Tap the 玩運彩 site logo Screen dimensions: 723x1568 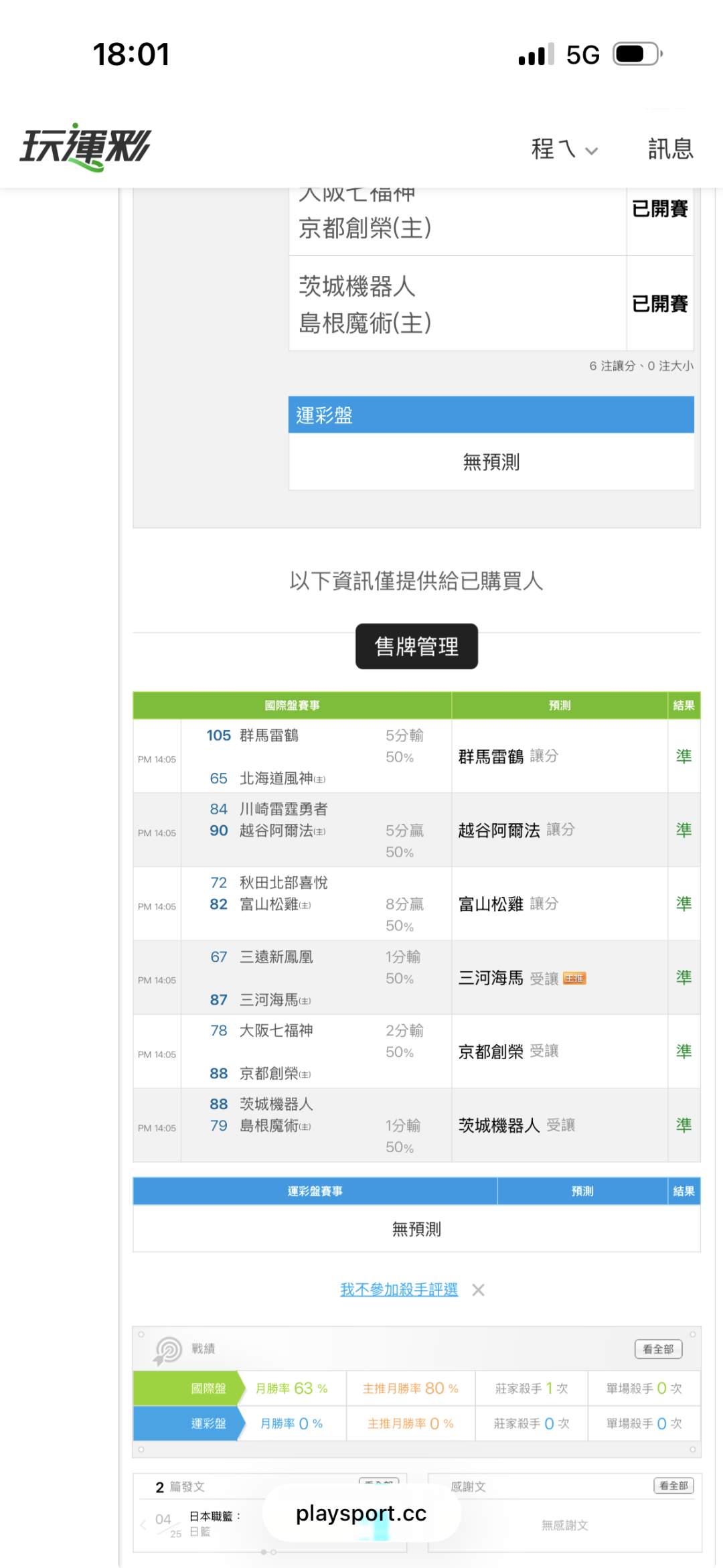click(85, 147)
